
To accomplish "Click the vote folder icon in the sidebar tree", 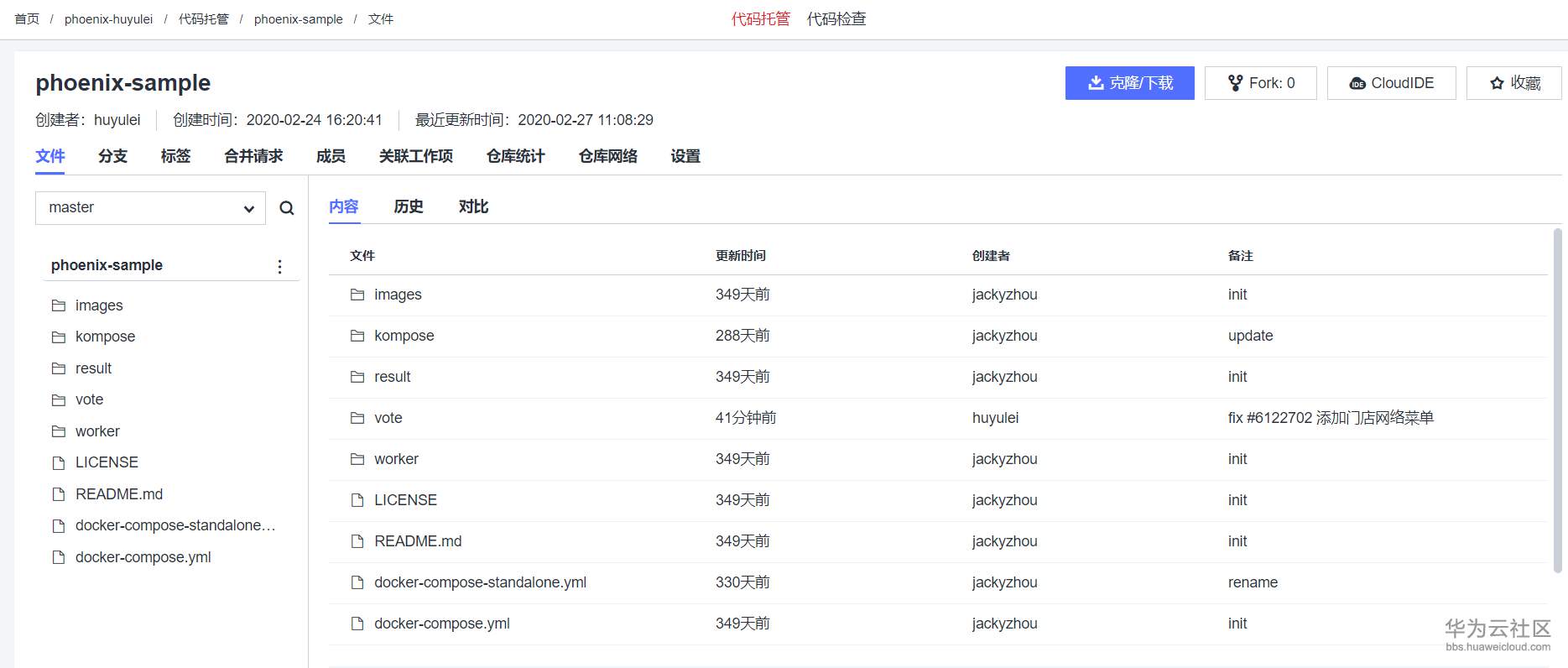I will click(59, 399).
